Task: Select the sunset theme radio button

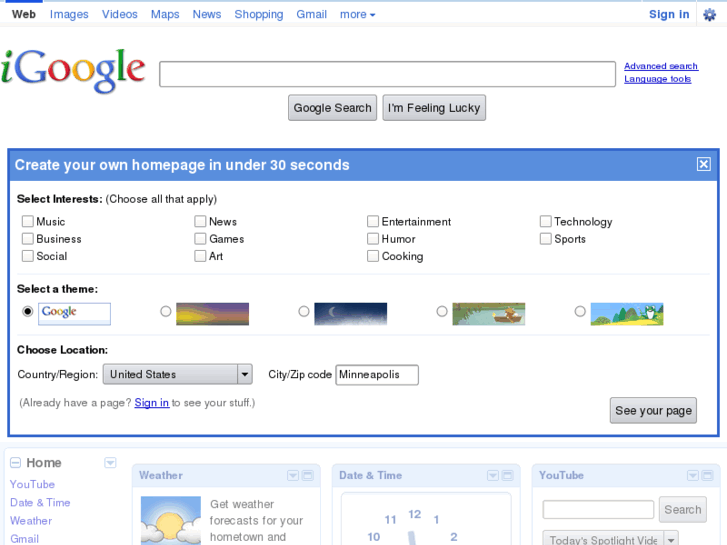Action: click(166, 311)
